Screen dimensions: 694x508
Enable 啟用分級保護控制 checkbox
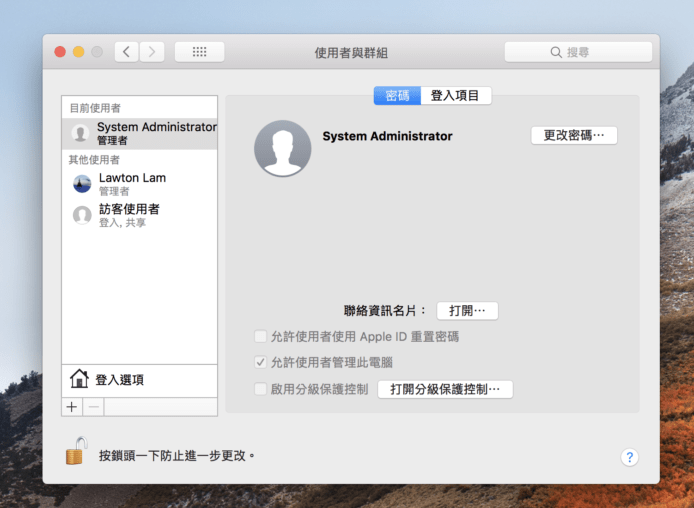click(261, 389)
